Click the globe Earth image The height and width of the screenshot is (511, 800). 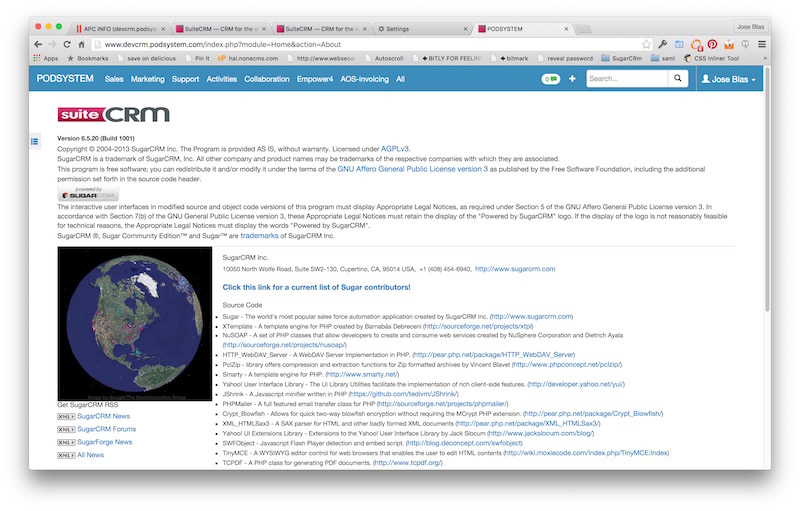(x=135, y=324)
